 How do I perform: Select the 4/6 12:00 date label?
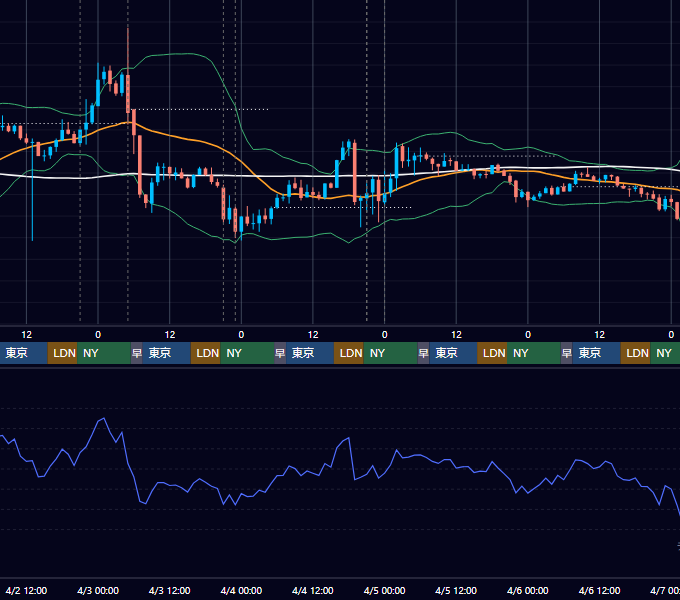(599, 590)
